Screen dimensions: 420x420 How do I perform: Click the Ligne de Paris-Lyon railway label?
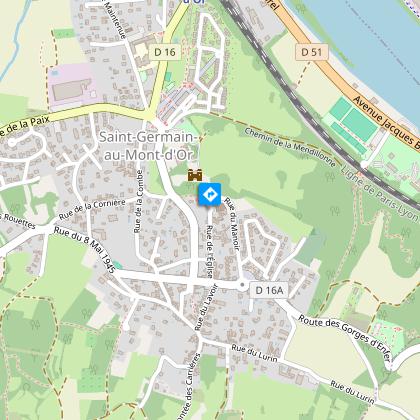pyautogui.click(x=379, y=193)
